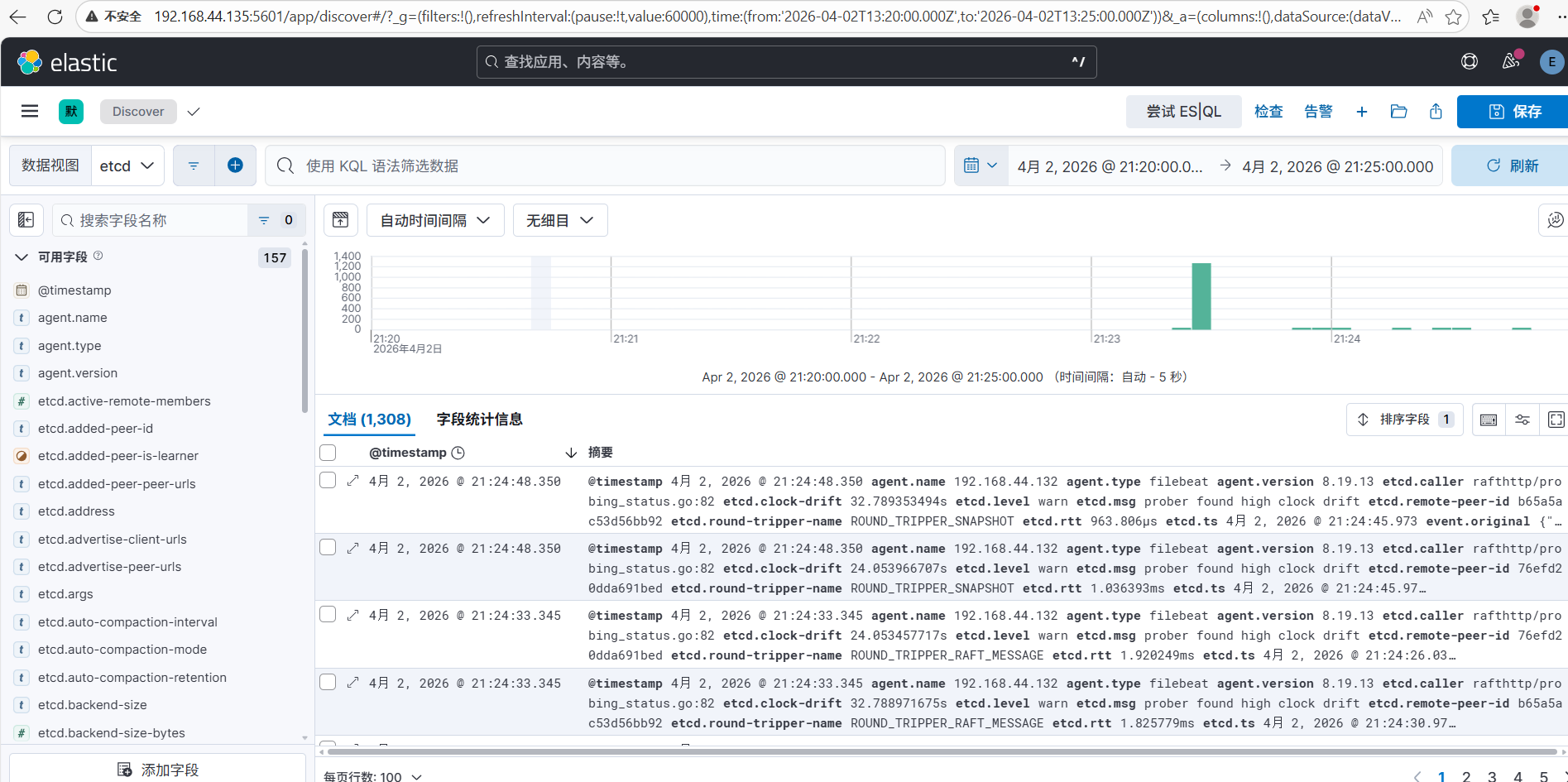Click the 添加字段 add field button
The image size is (1568, 782).
pyautogui.click(x=157, y=769)
